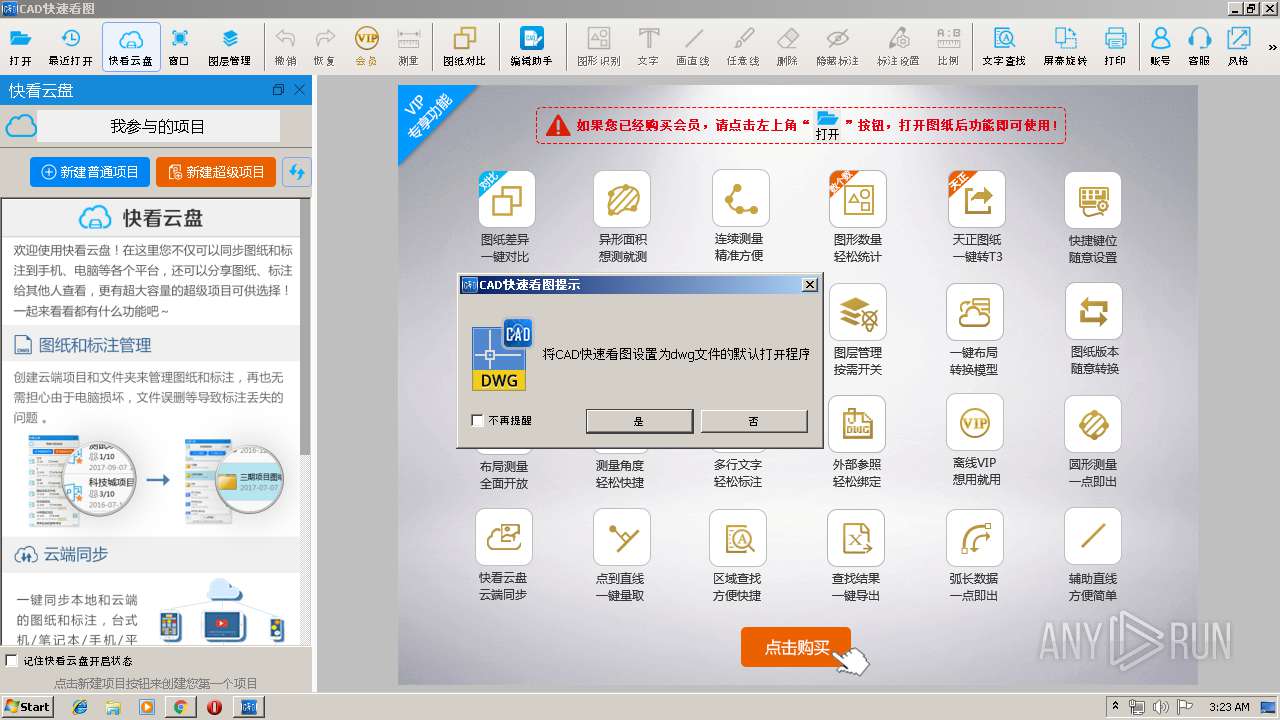
Task: Click the 辅助直线 方便简单 feature icon
Action: pos(1093,537)
